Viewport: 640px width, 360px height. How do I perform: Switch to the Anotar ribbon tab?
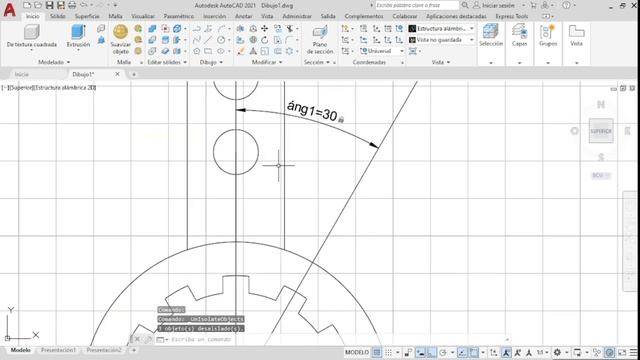pyautogui.click(x=244, y=16)
